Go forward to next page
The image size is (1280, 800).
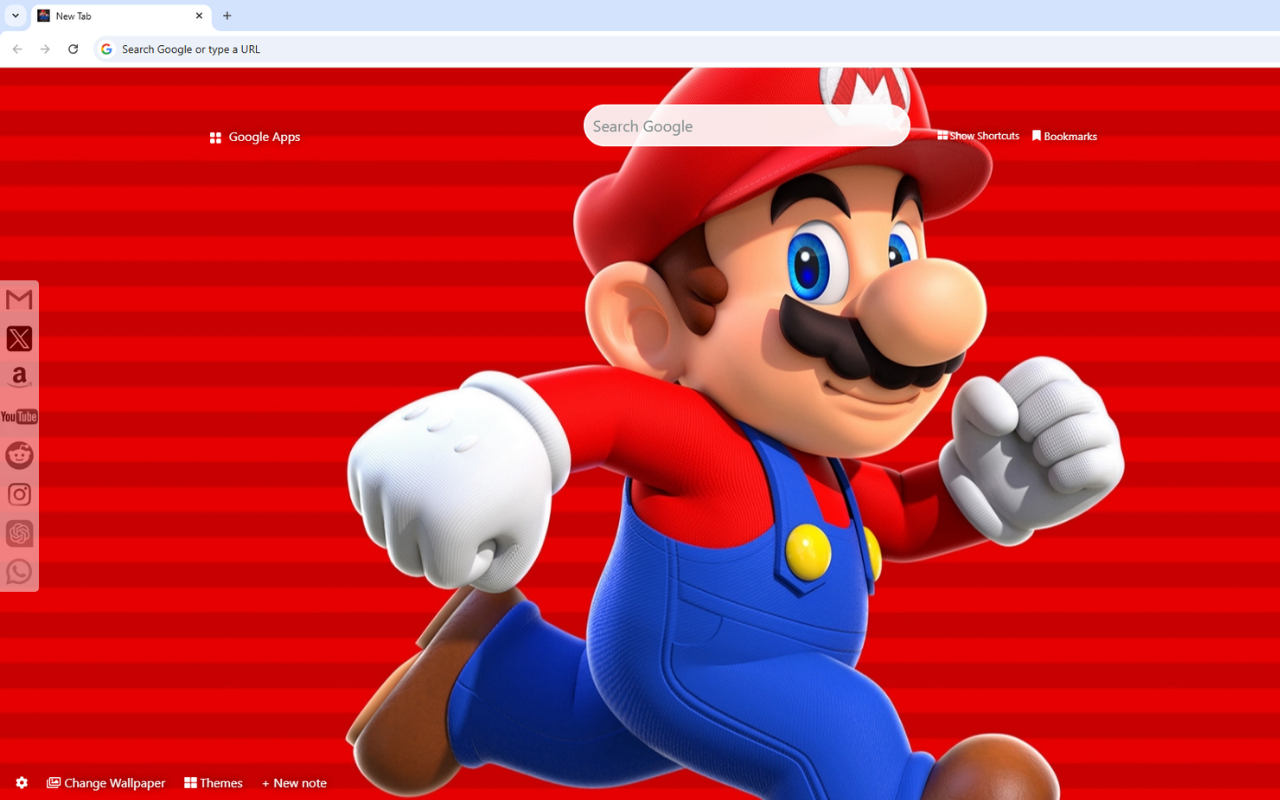[x=45, y=49]
